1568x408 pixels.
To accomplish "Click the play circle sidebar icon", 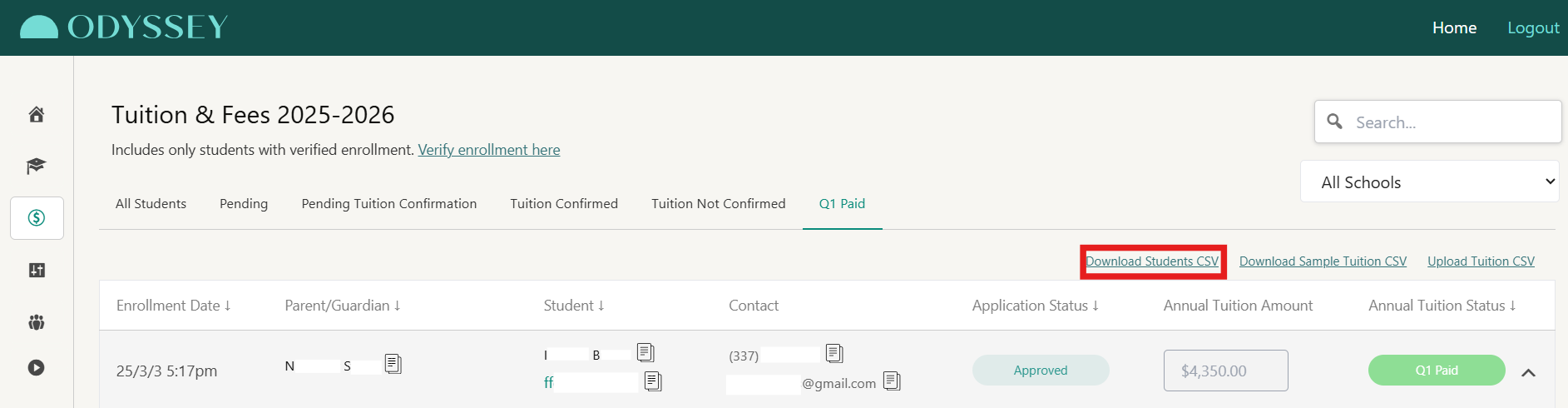I will [x=37, y=367].
